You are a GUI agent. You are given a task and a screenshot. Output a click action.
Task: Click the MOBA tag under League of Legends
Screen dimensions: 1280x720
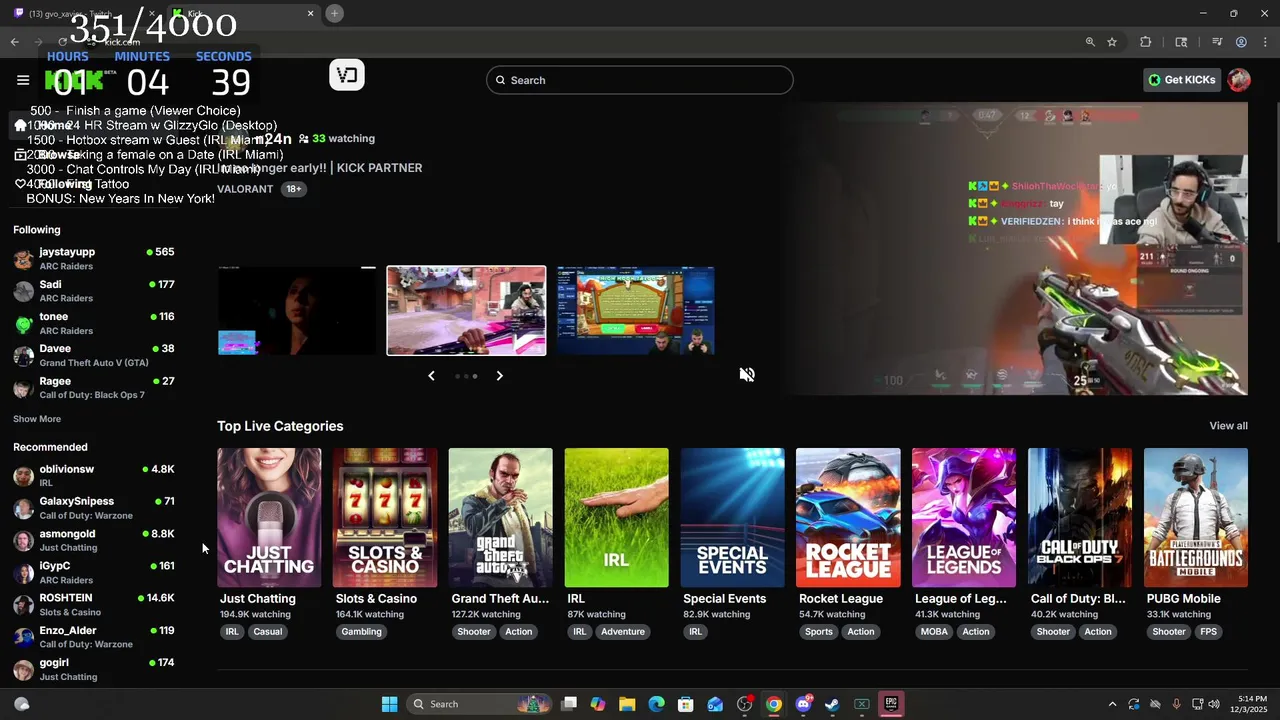coord(934,632)
